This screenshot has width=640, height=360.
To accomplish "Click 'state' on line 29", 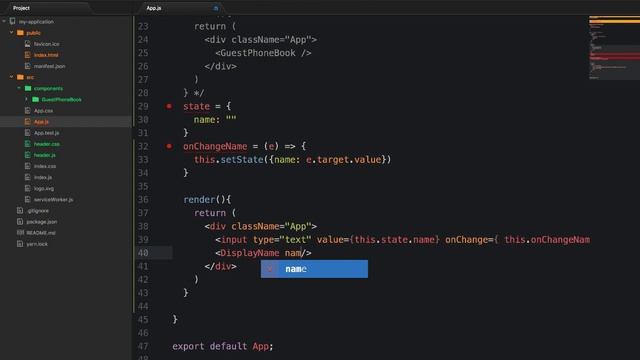I will [196, 106].
